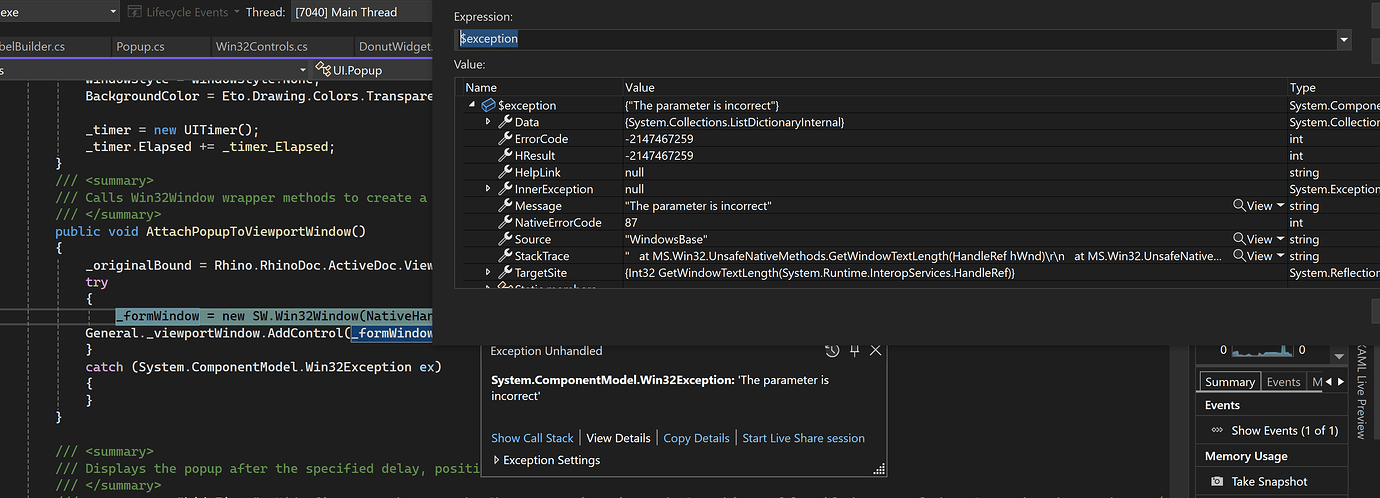Viewport: 1380px width, 498px height.
Task: Click the Copy Details link
Action: click(x=696, y=438)
